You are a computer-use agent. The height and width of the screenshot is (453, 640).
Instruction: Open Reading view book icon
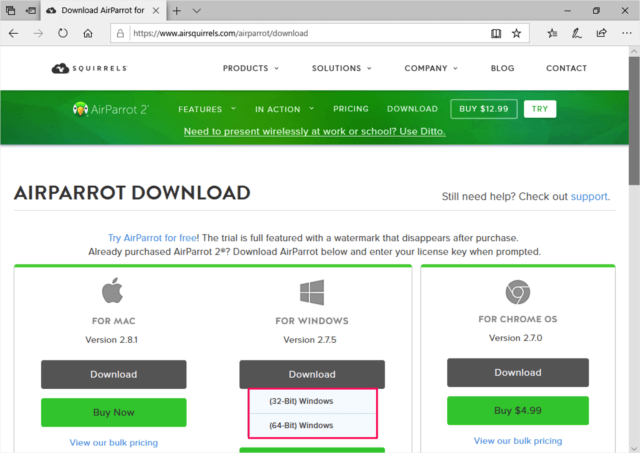click(x=495, y=33)
